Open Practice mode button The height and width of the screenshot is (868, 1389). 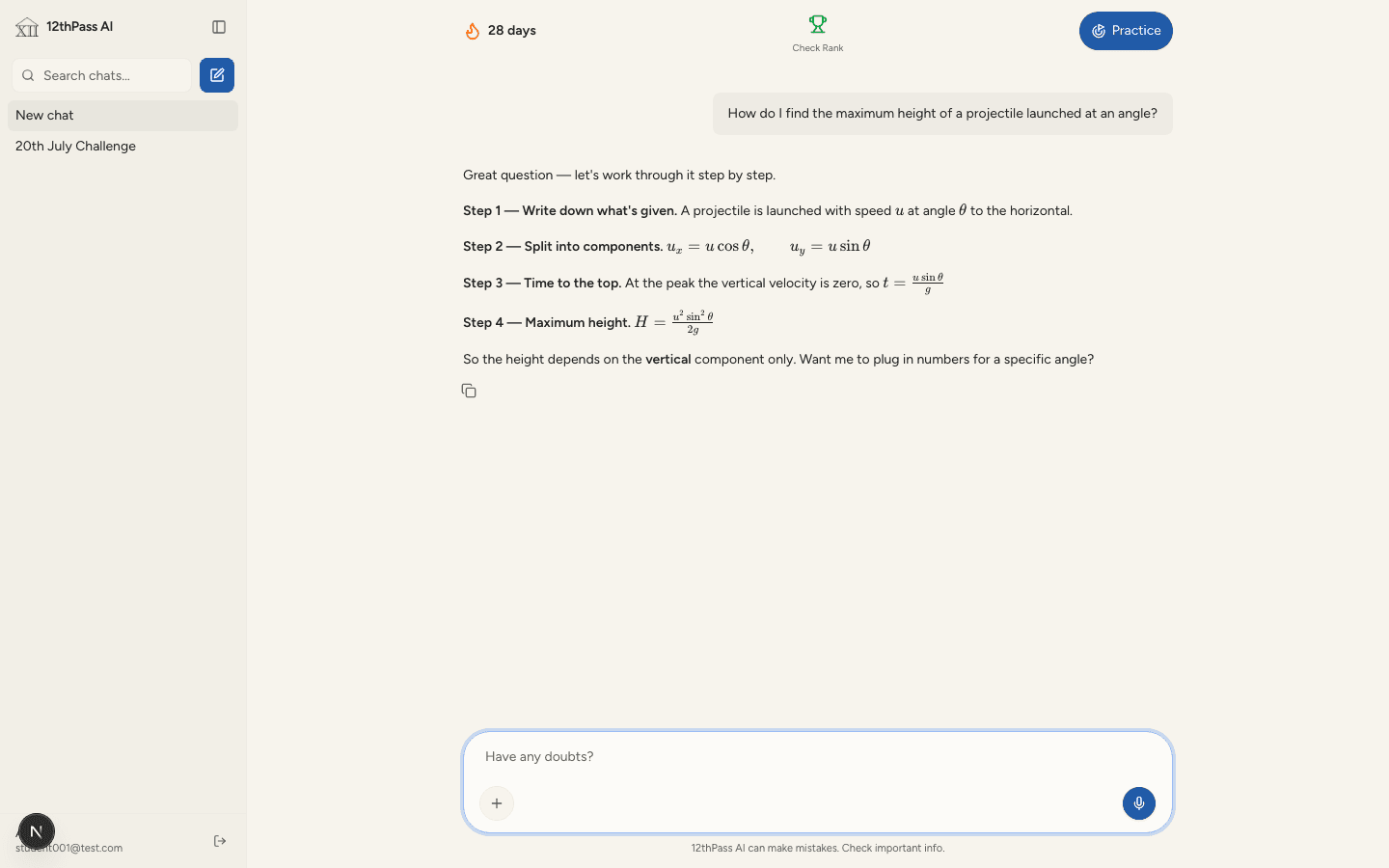tap(1126, 31)
